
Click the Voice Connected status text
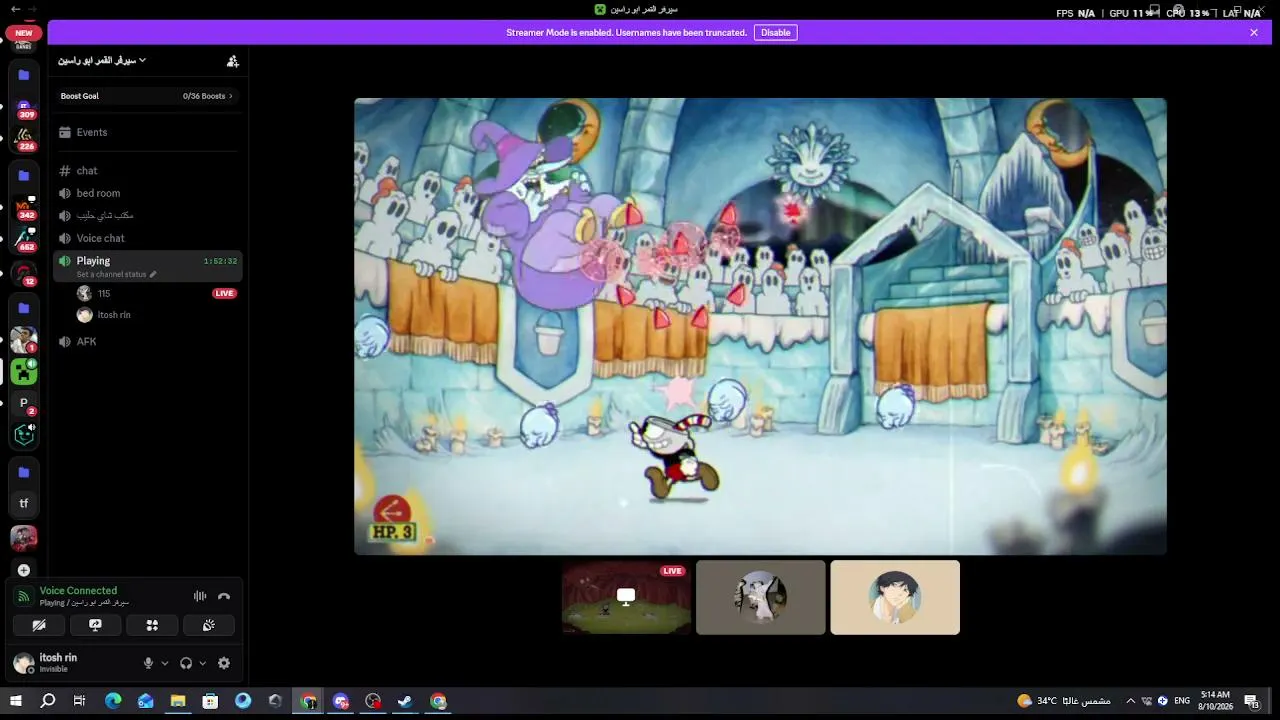tap(78, 591)
